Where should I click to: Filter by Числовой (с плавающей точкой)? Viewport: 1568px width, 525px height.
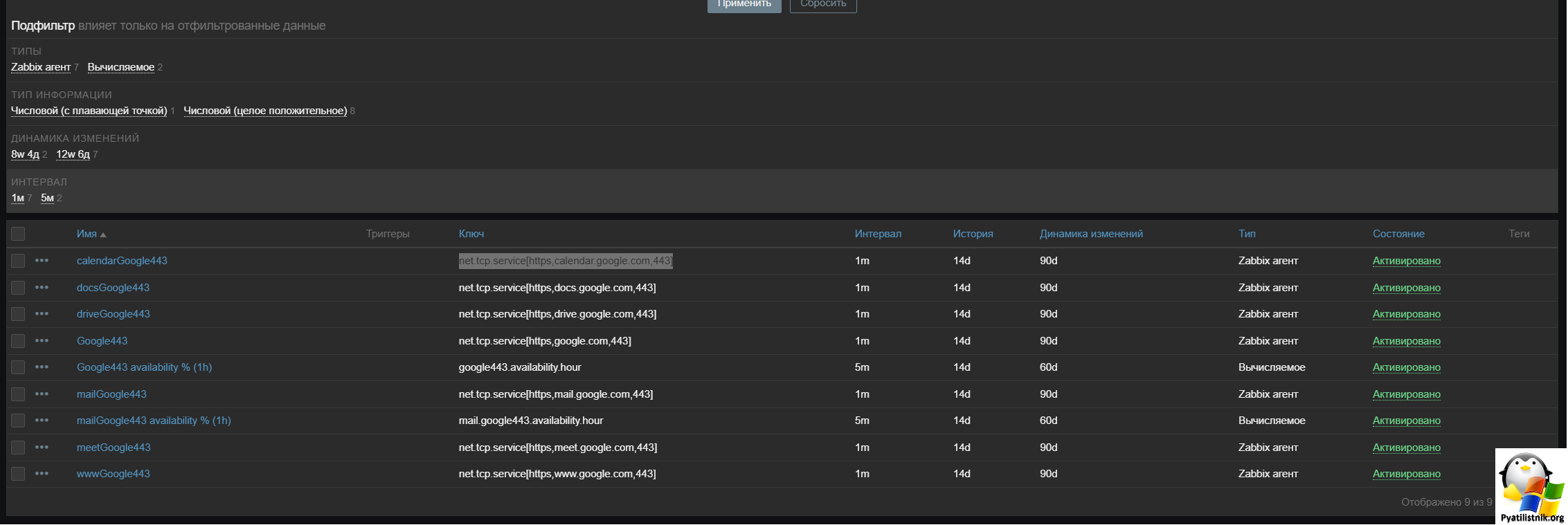(89, 111)
